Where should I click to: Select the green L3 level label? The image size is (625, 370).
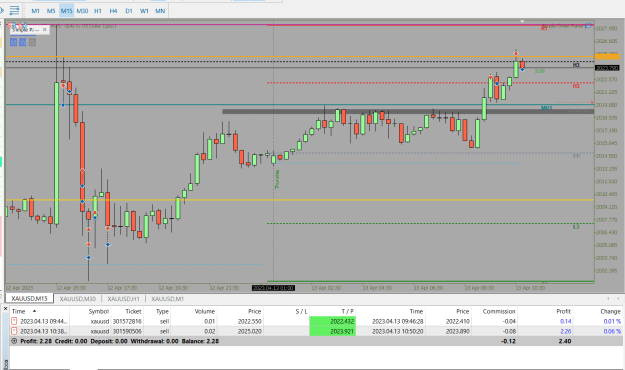click(576, 226)
